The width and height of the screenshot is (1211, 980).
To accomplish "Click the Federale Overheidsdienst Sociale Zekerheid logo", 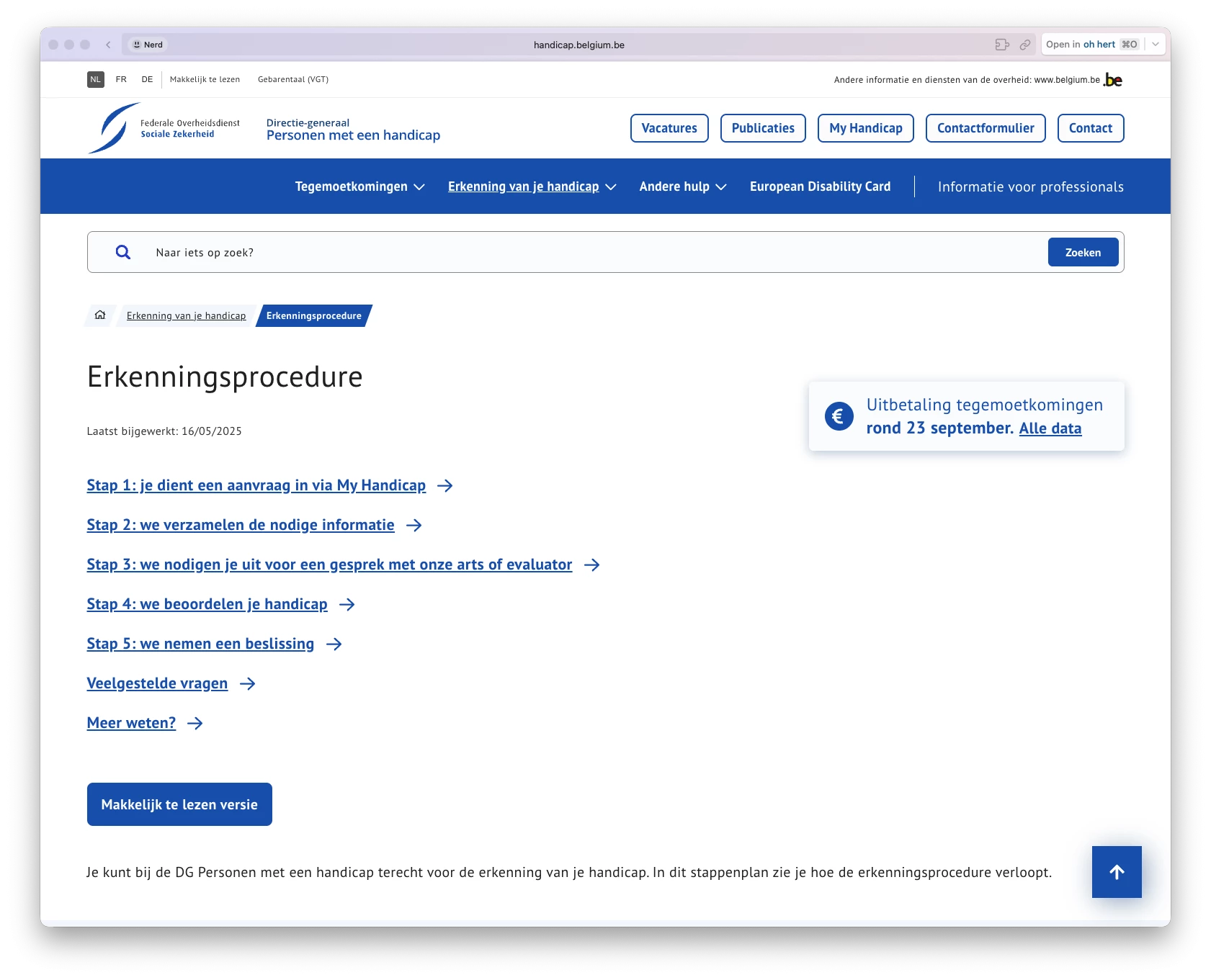I will [164, 128].
